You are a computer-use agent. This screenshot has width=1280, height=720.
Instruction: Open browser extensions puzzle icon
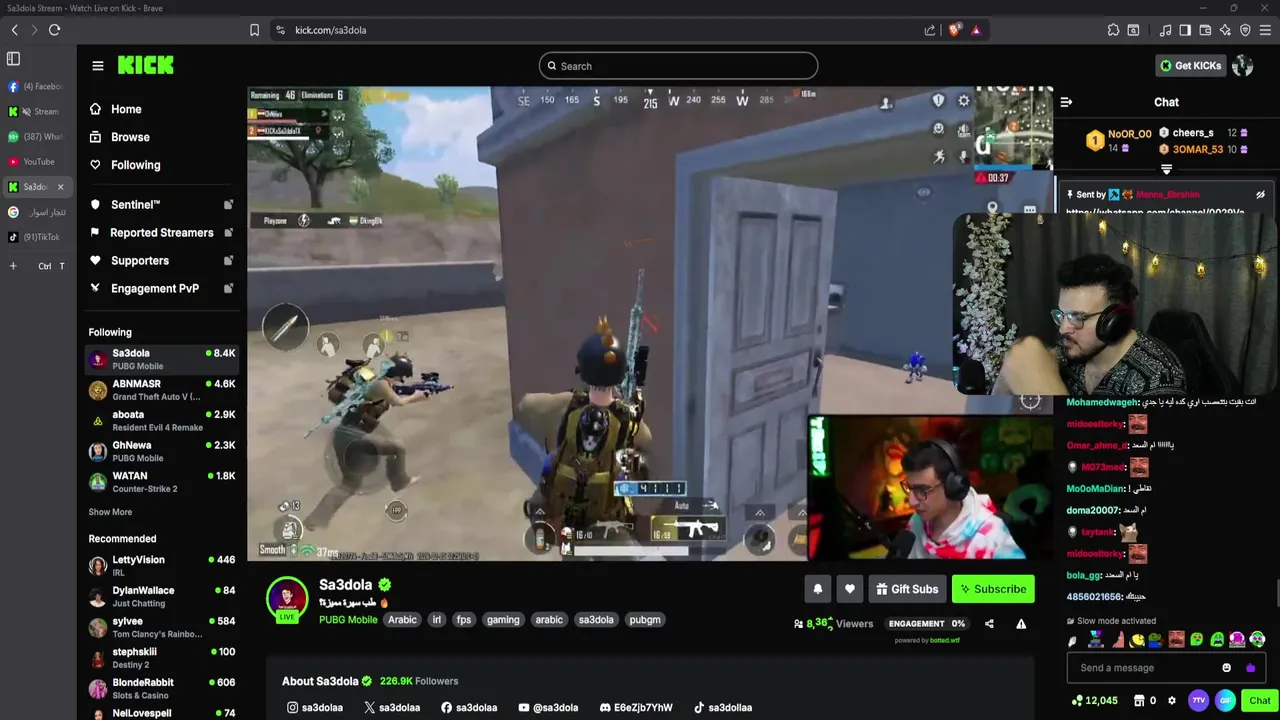point(1113,30)
